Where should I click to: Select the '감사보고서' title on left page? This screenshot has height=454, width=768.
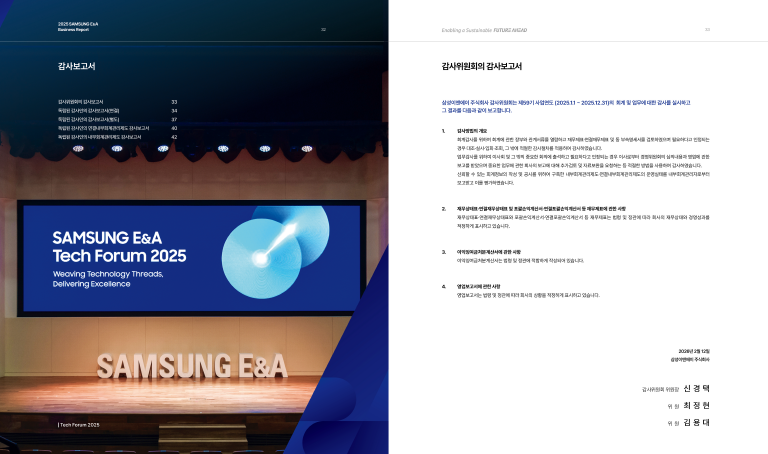[77, 66]
